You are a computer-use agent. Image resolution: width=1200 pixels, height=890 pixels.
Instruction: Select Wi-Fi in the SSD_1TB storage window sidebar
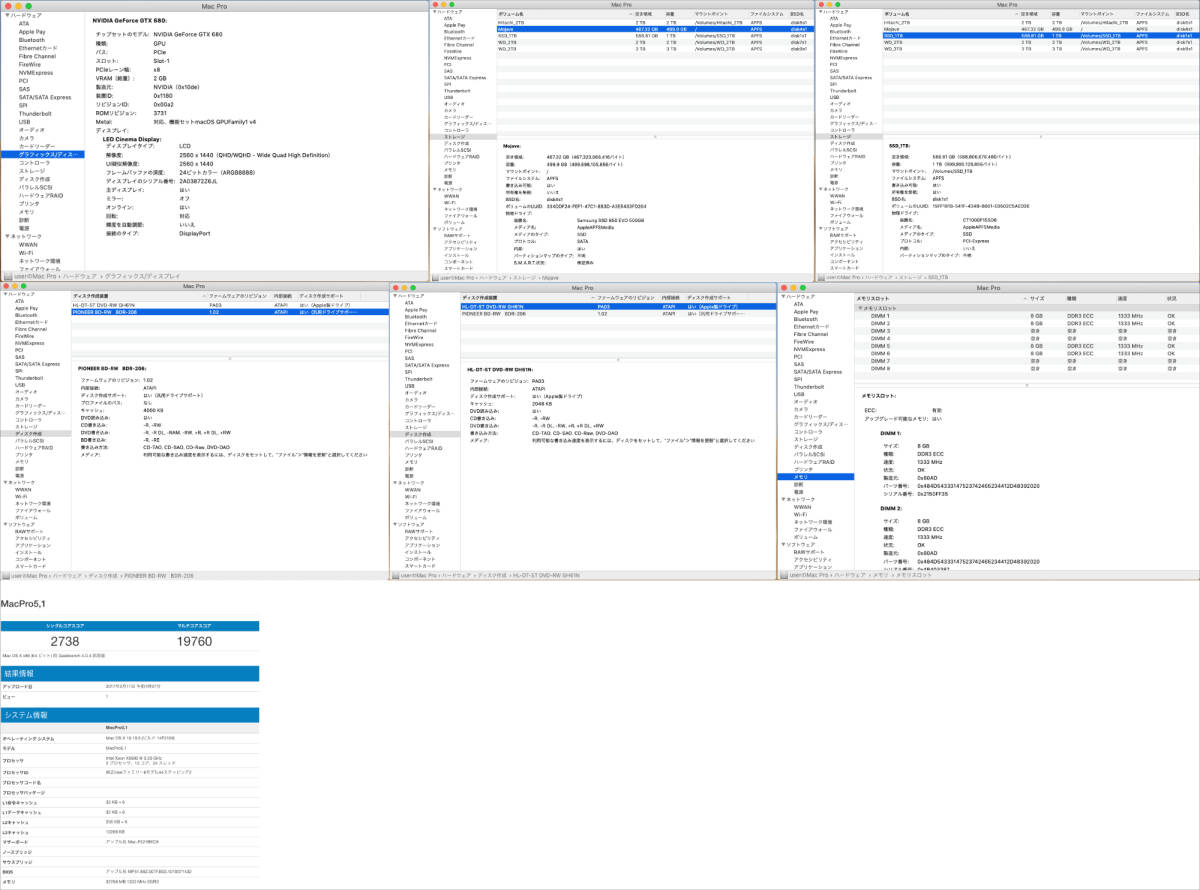coord(835,202)
